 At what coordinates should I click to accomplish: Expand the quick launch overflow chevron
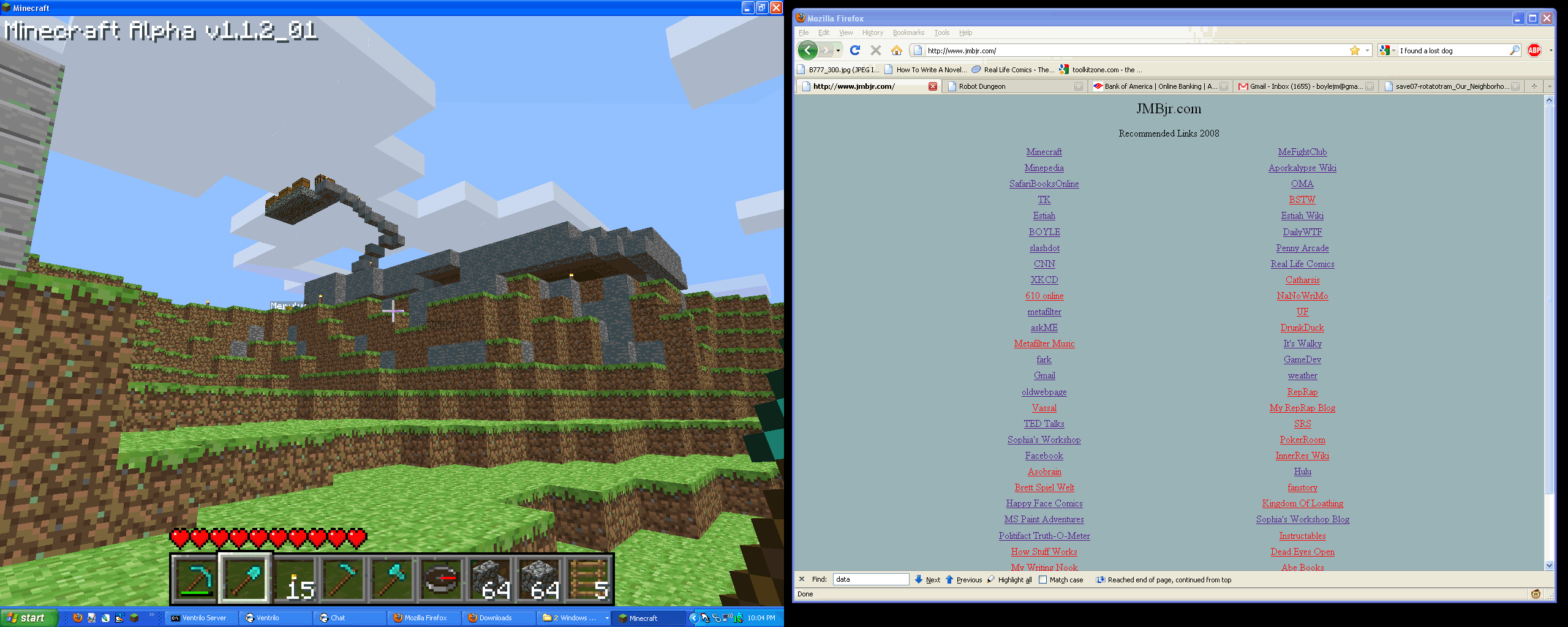[152, 615]
